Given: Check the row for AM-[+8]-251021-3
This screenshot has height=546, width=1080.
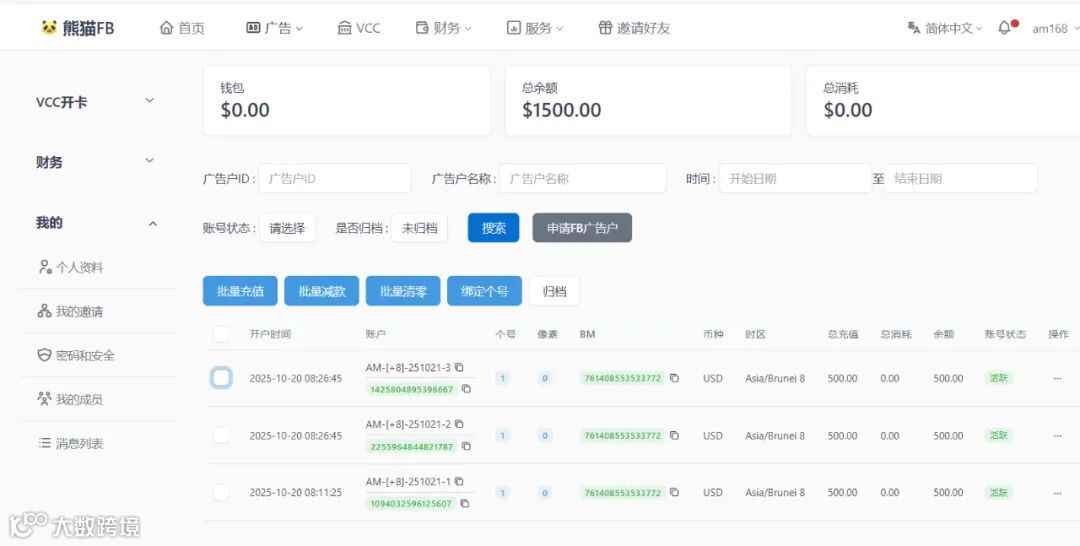Looking at the screenshot, I should pos(221,378).
